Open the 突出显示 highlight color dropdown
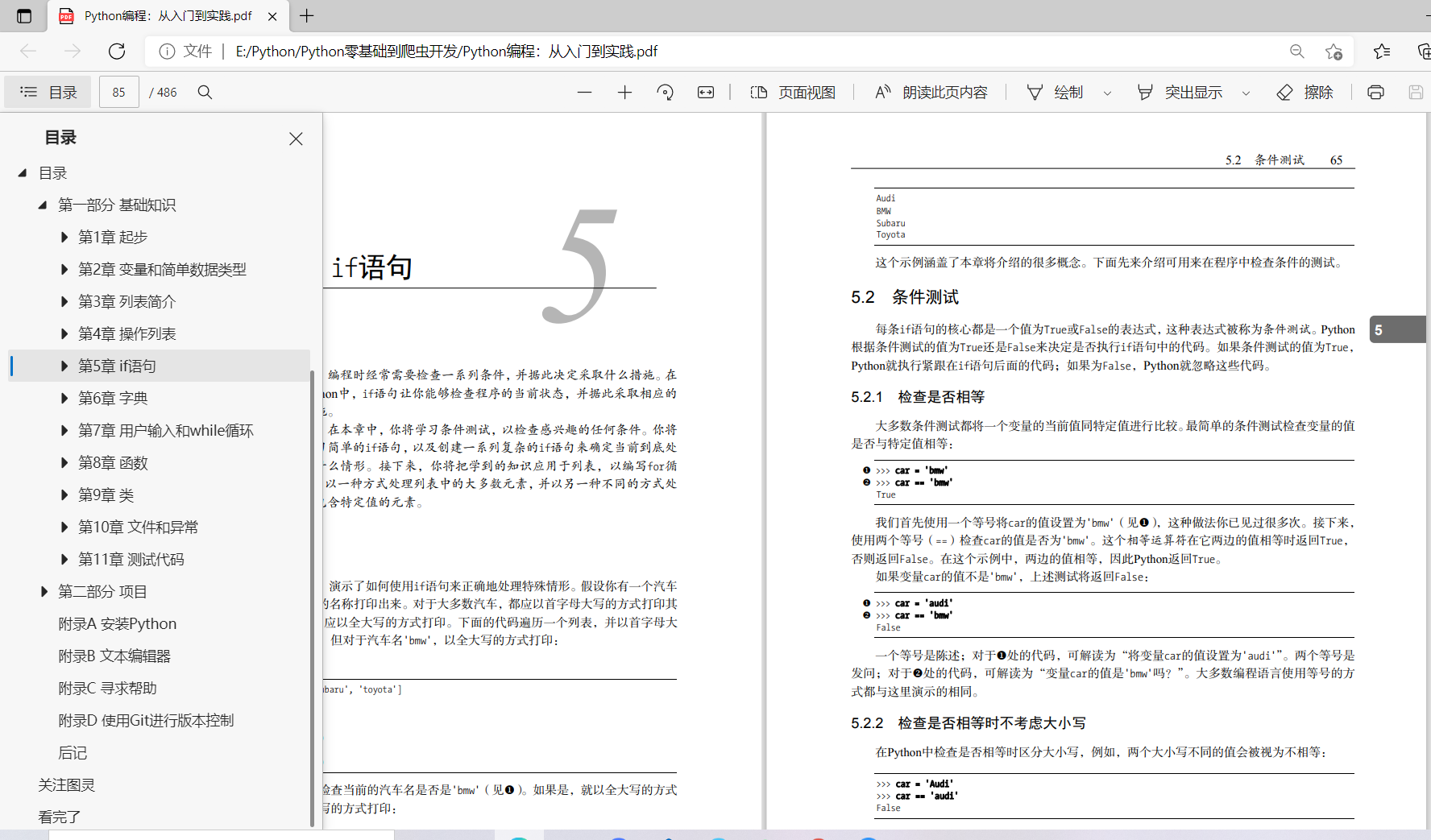Screen dimensions: 1431x840 point(1246,93)
